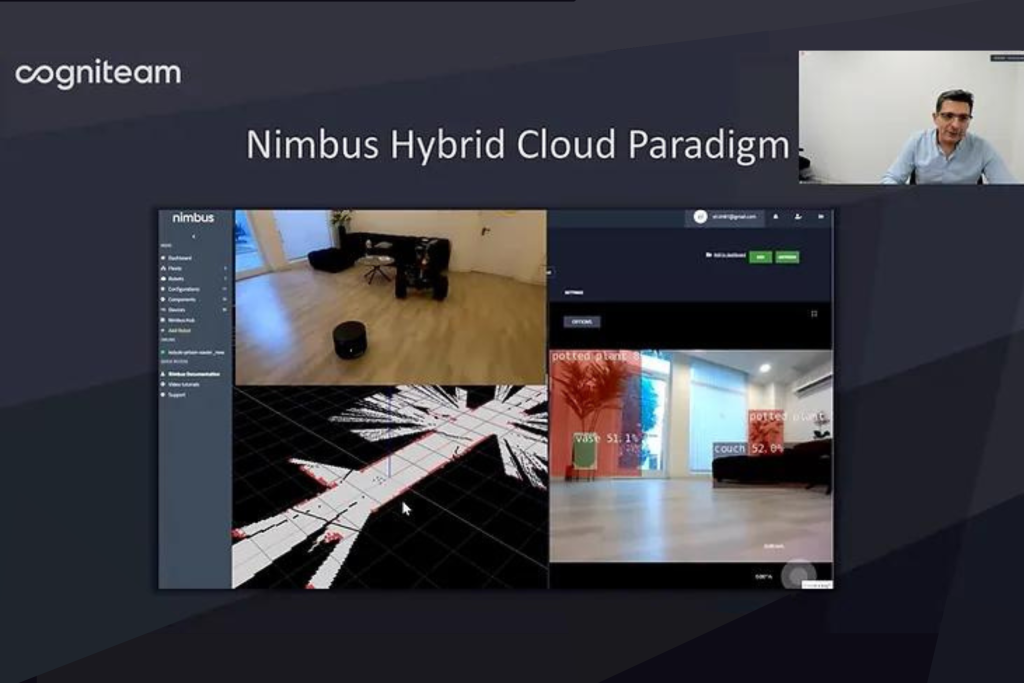The image size is (1024, 683).
Task: Open the user account email menu
Action: click(x=734, y=217)
